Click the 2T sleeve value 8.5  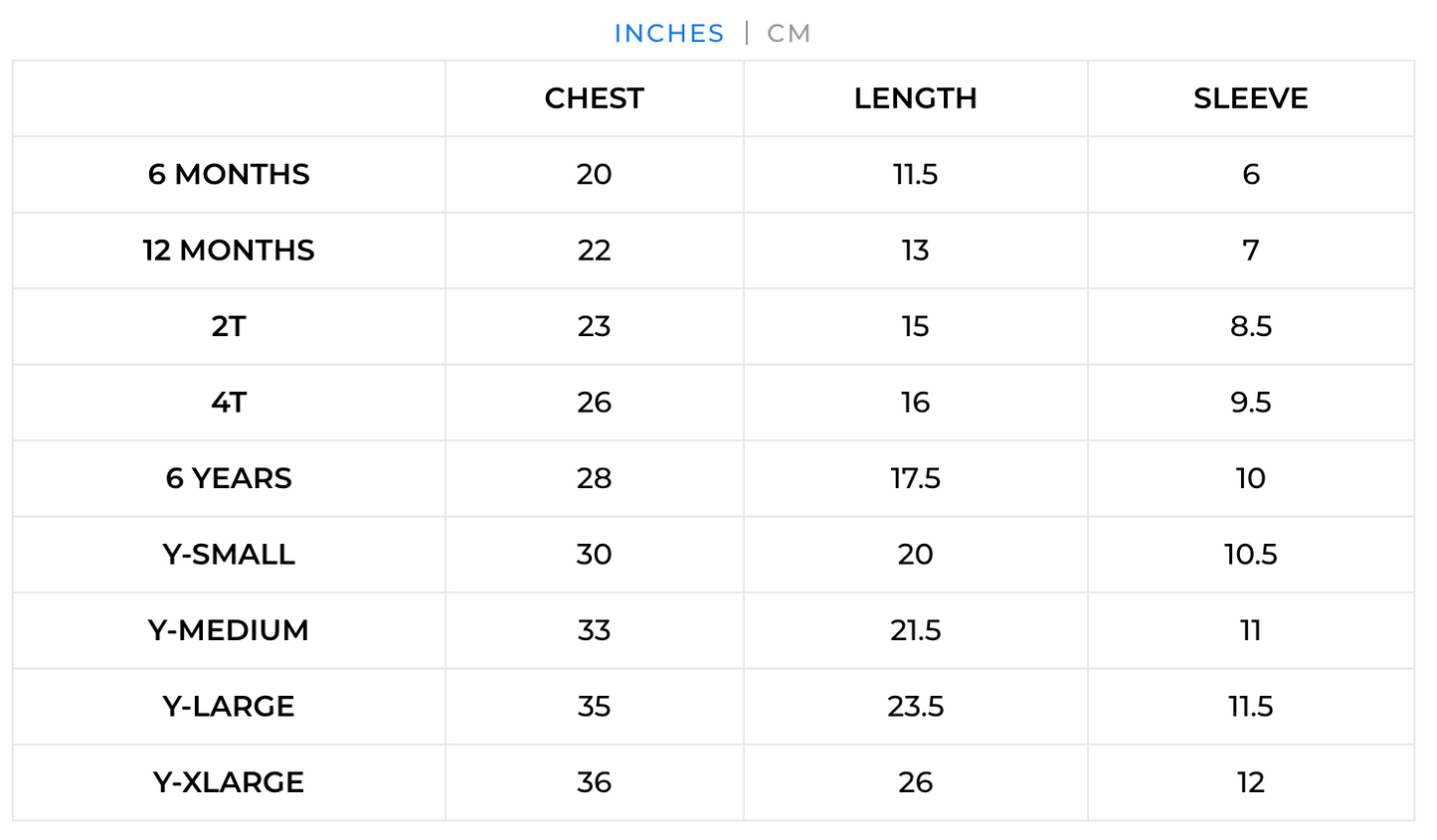[x=1251, y=326]
